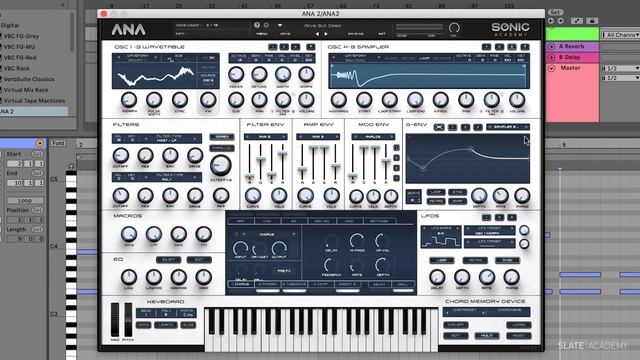Open the preset list dropdown arrow in header
640x360 pixels.
[x=280, y=25]
